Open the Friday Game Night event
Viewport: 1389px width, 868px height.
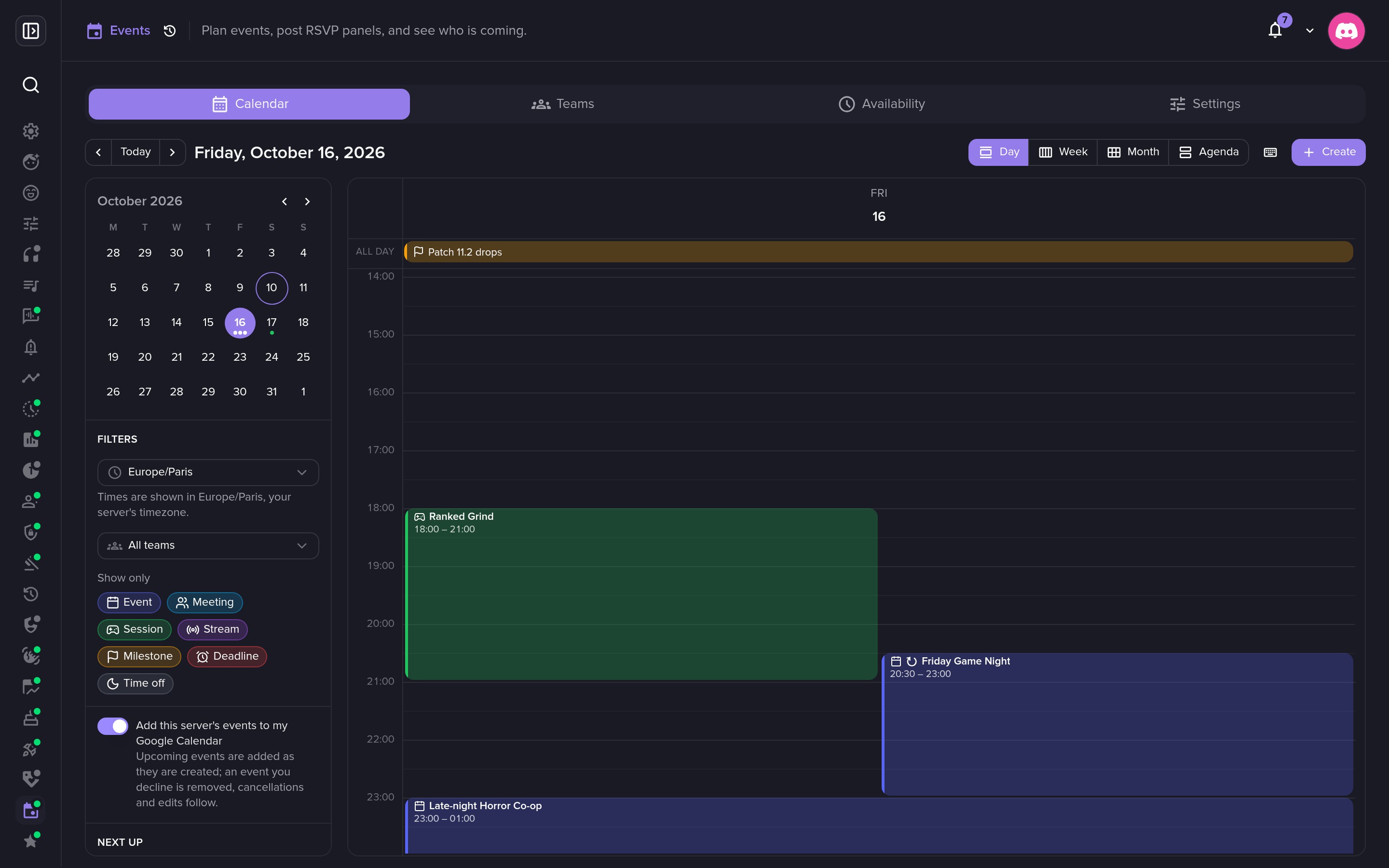click(1117, 724)
